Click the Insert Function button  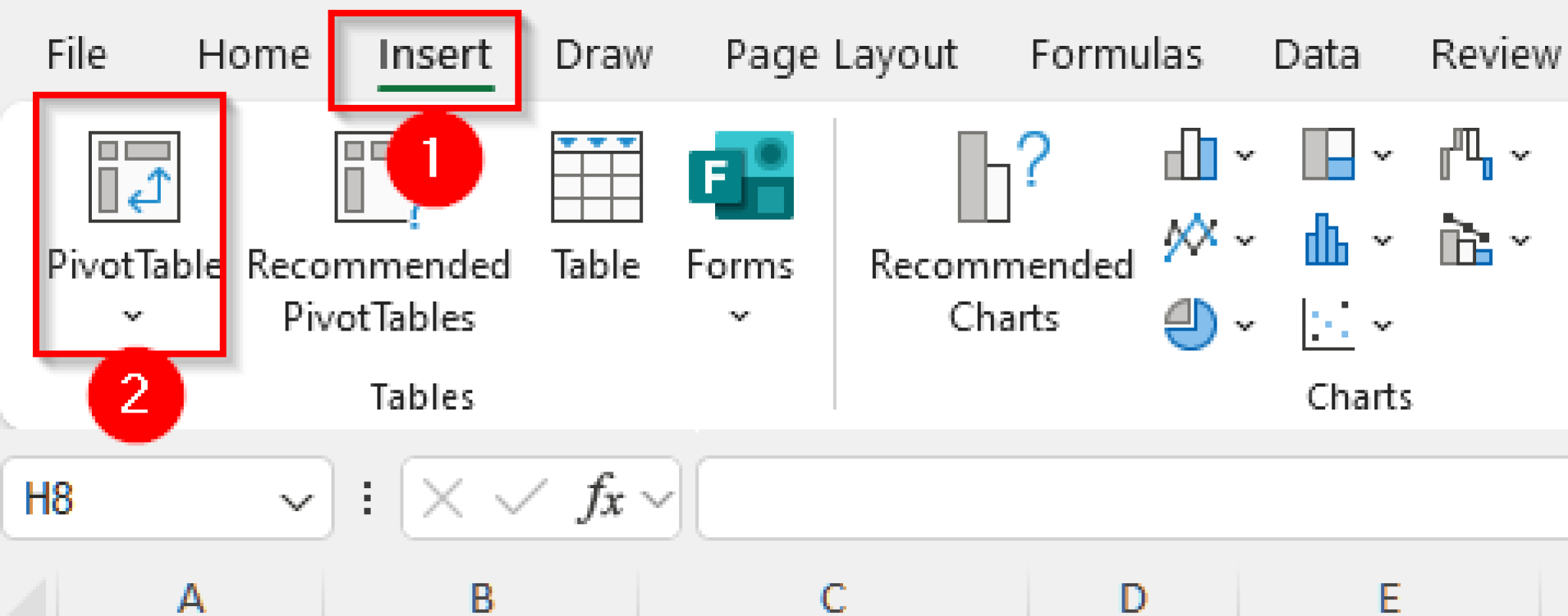pos(603,497)
